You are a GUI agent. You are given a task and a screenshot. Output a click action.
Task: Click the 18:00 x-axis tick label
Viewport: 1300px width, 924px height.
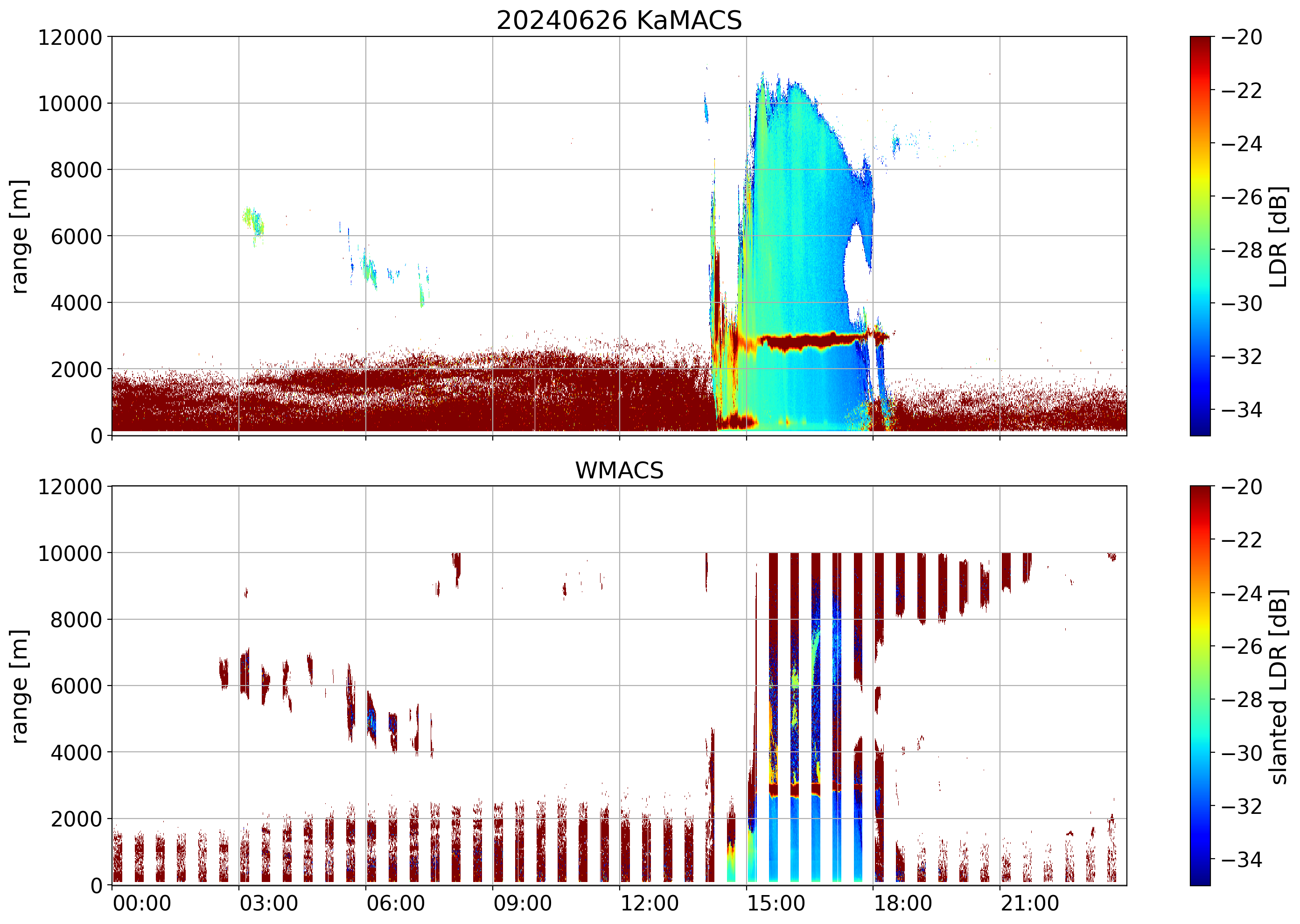pyautogui.click(x=902, y=903)
